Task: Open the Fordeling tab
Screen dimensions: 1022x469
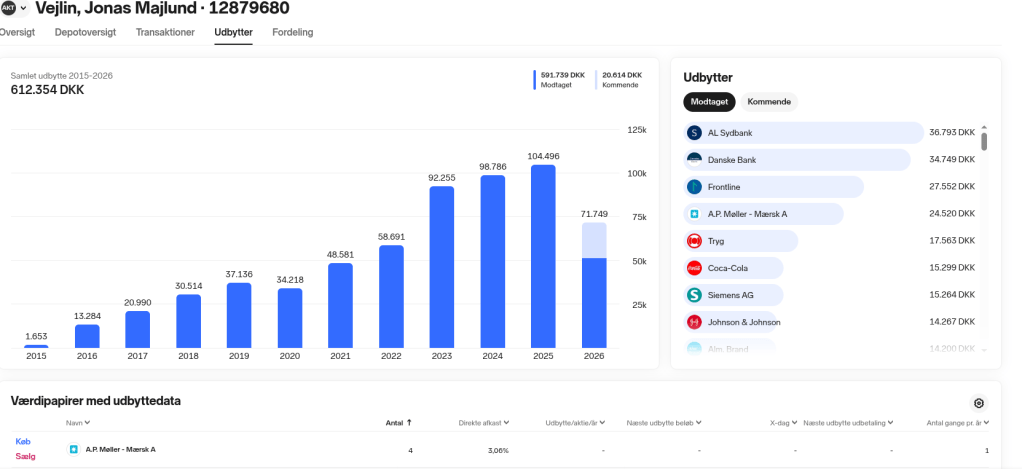Action: pos(292,32)
